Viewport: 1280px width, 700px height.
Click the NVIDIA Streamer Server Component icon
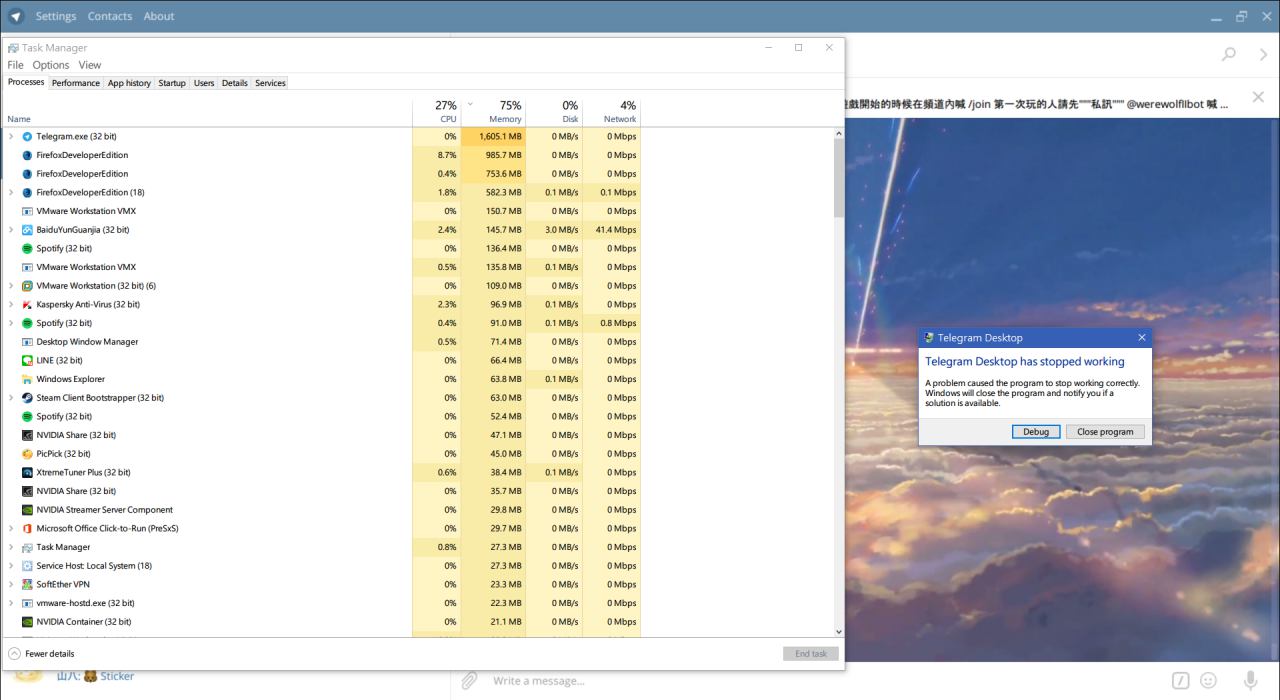click(27, 510)
